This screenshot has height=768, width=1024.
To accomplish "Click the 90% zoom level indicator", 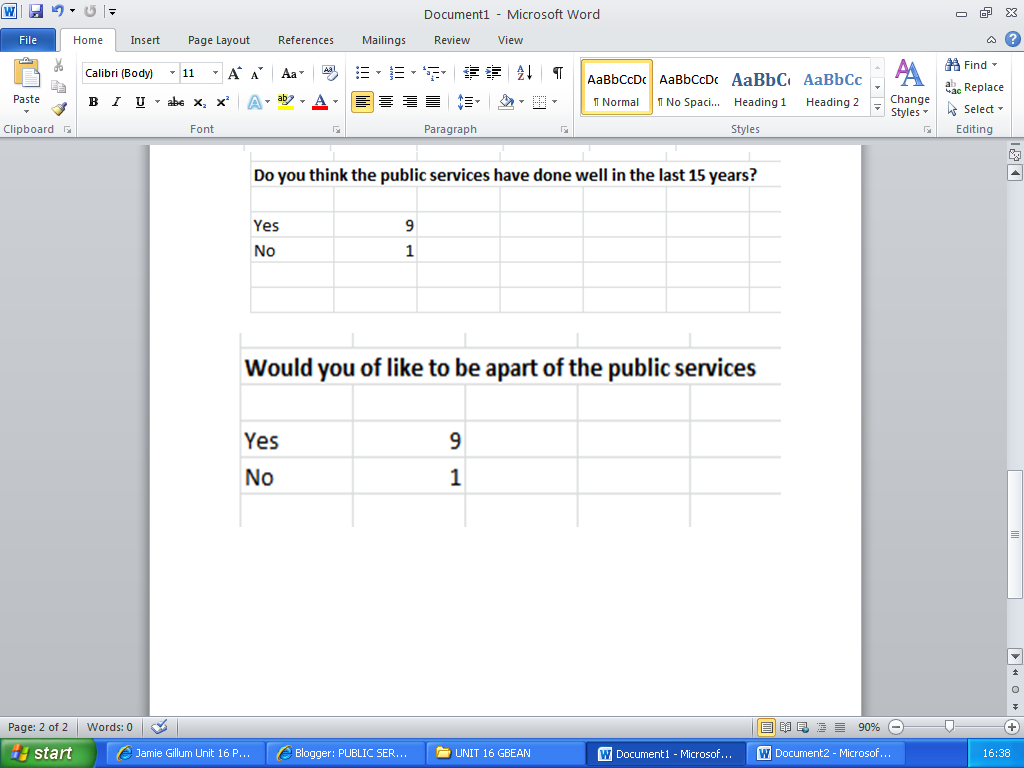I will (x=869, y=727).
